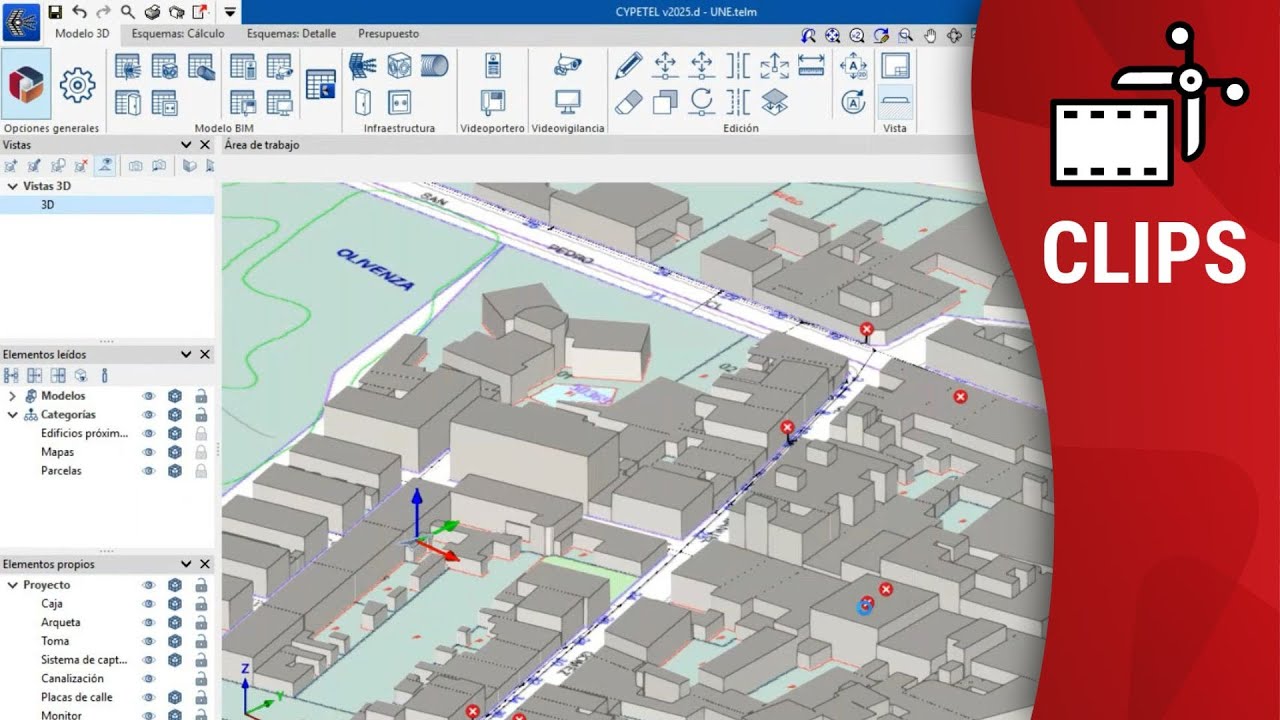Collapse the Elementos leídos panel chevron
Screen dimensions: 1280x720
[186, 355]
